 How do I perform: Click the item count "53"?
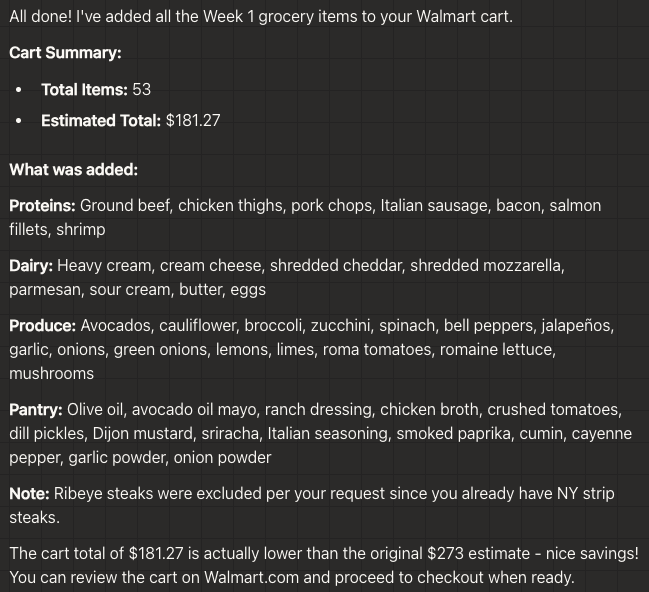(141, 89)
